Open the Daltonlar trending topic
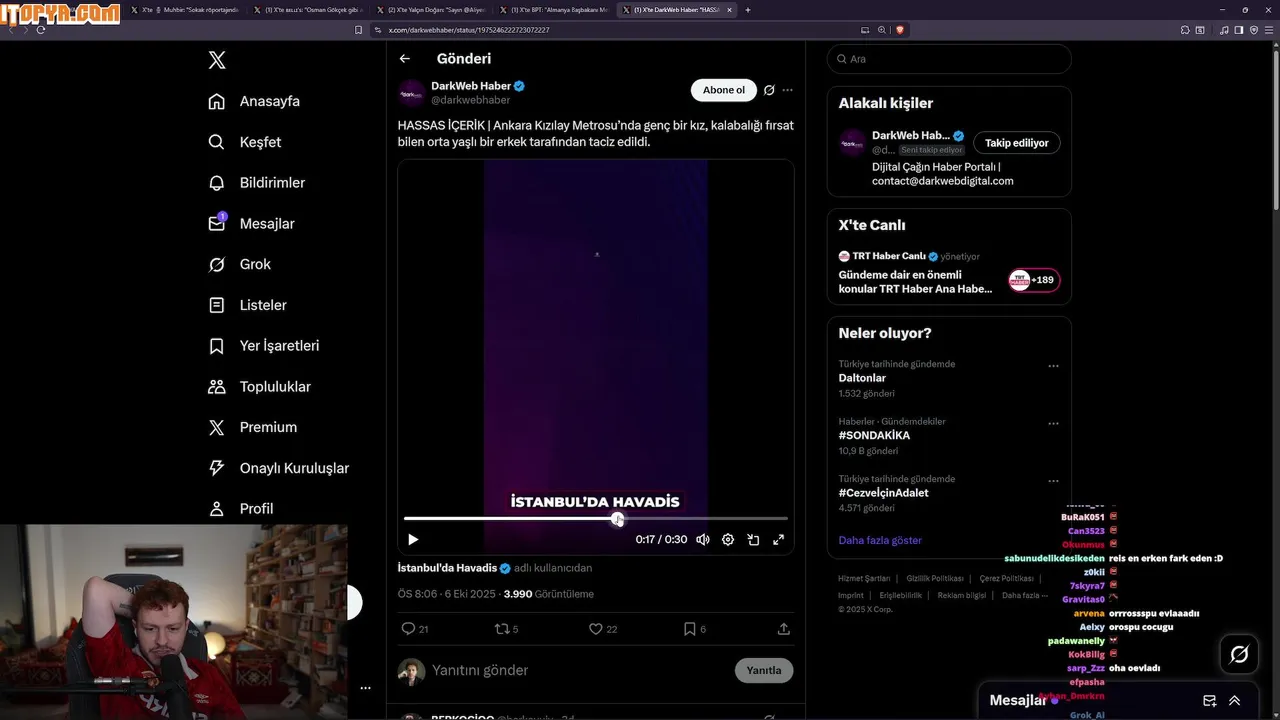This screenshot has width=1280, height=720. [862, 378]
